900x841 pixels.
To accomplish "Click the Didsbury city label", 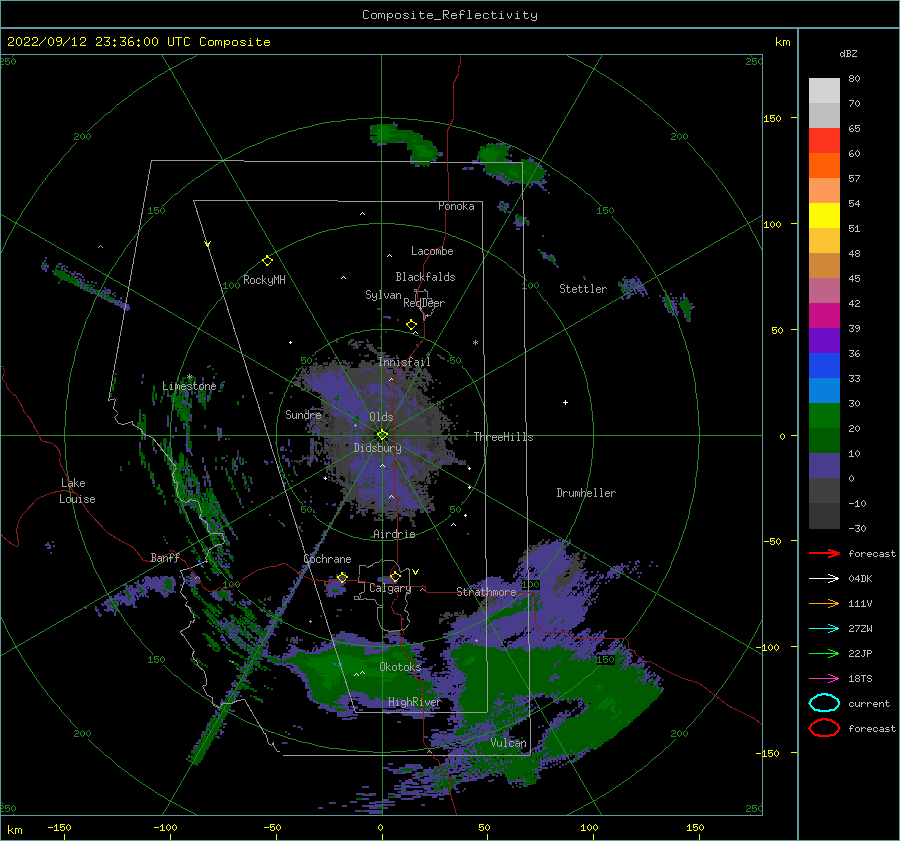I will point(377,448).
